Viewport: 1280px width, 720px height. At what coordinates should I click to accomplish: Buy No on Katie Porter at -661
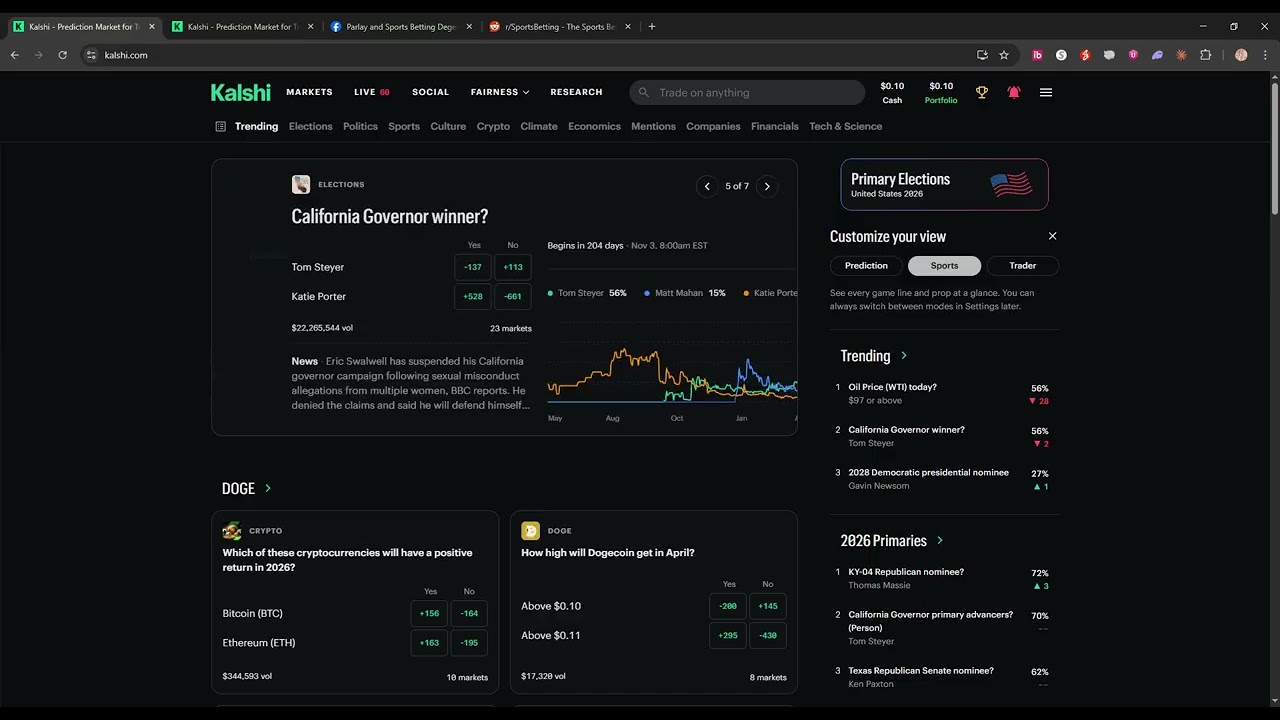point(513,296)
